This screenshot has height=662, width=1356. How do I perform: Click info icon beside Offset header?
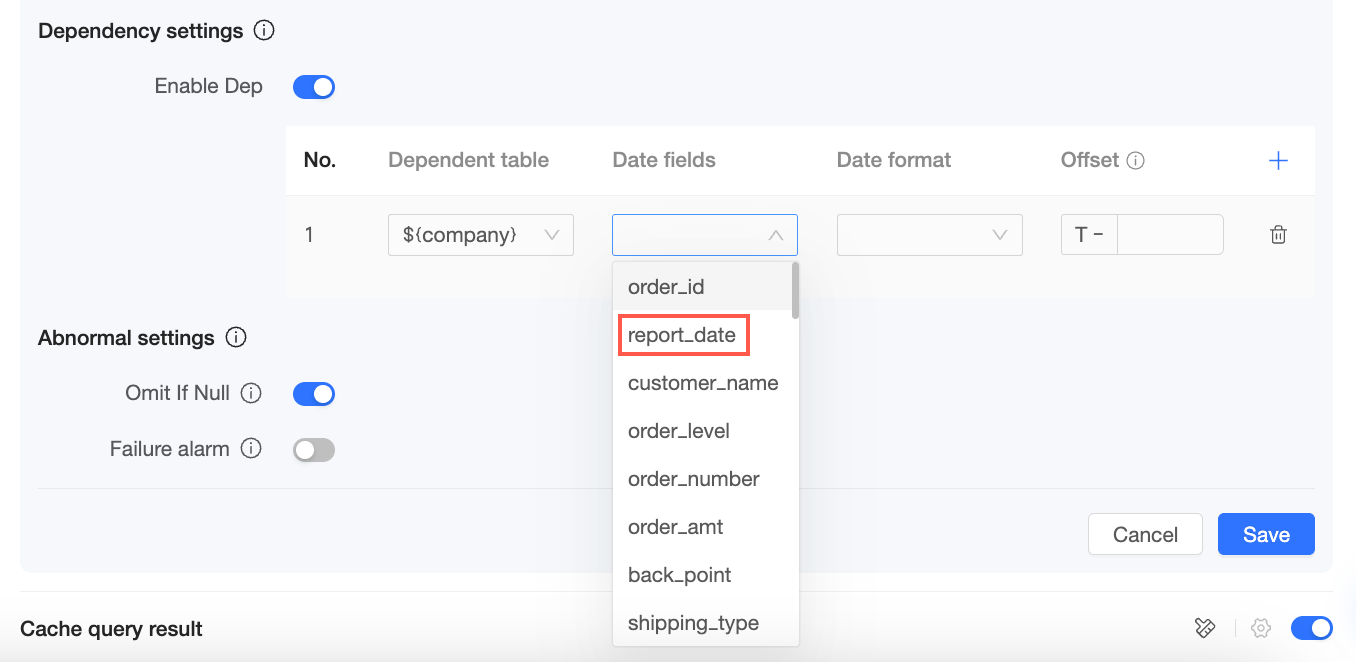(1135, 160)
